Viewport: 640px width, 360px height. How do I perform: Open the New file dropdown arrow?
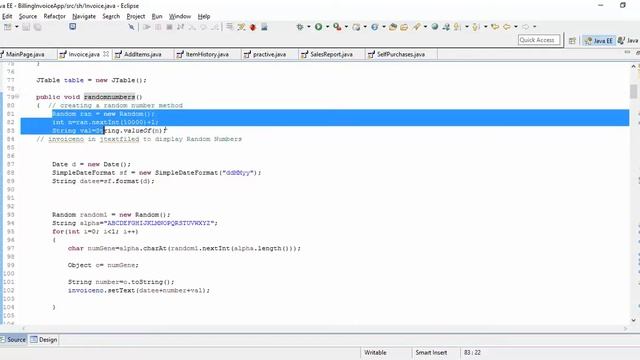click(x=17, y=27)
